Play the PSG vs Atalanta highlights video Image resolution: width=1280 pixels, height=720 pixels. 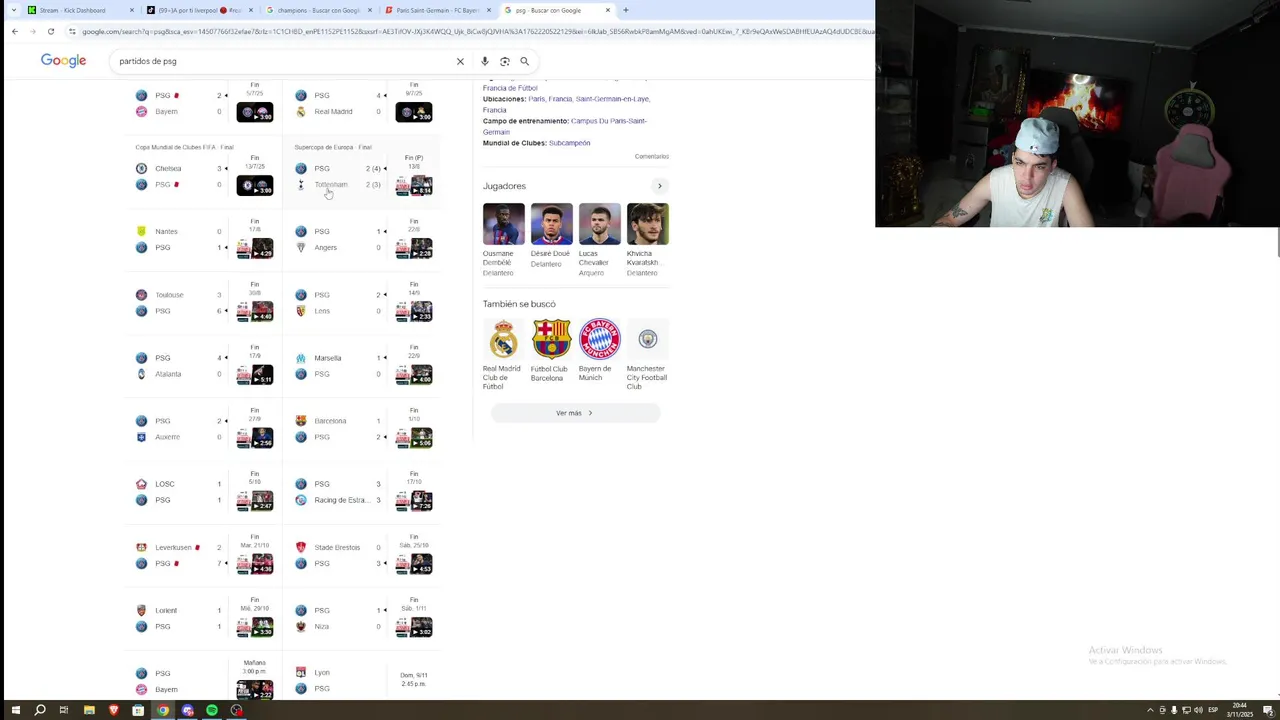(254, 375)
